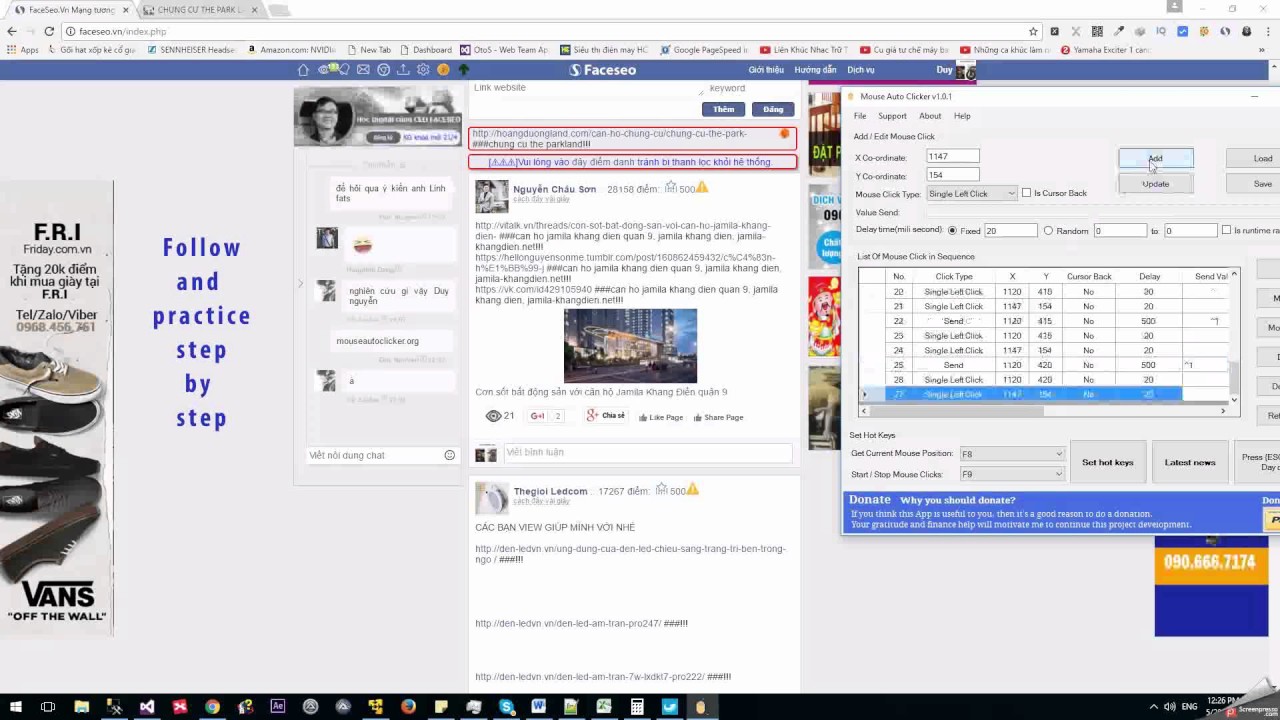Image resolution: width=1280 pixels, height=720 pixels.
Task: Open Word from the taskbar
Action: pos(539,707)
